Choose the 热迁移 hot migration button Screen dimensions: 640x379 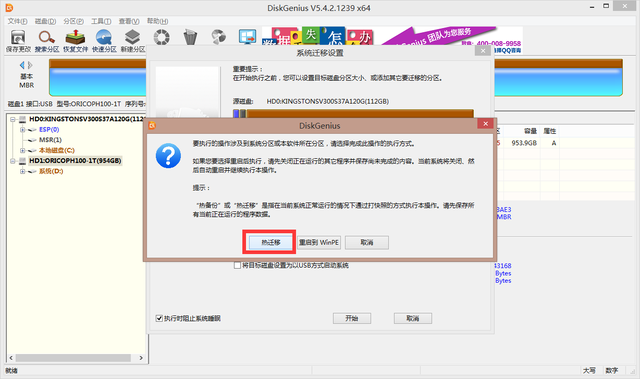tap(271, 242)
